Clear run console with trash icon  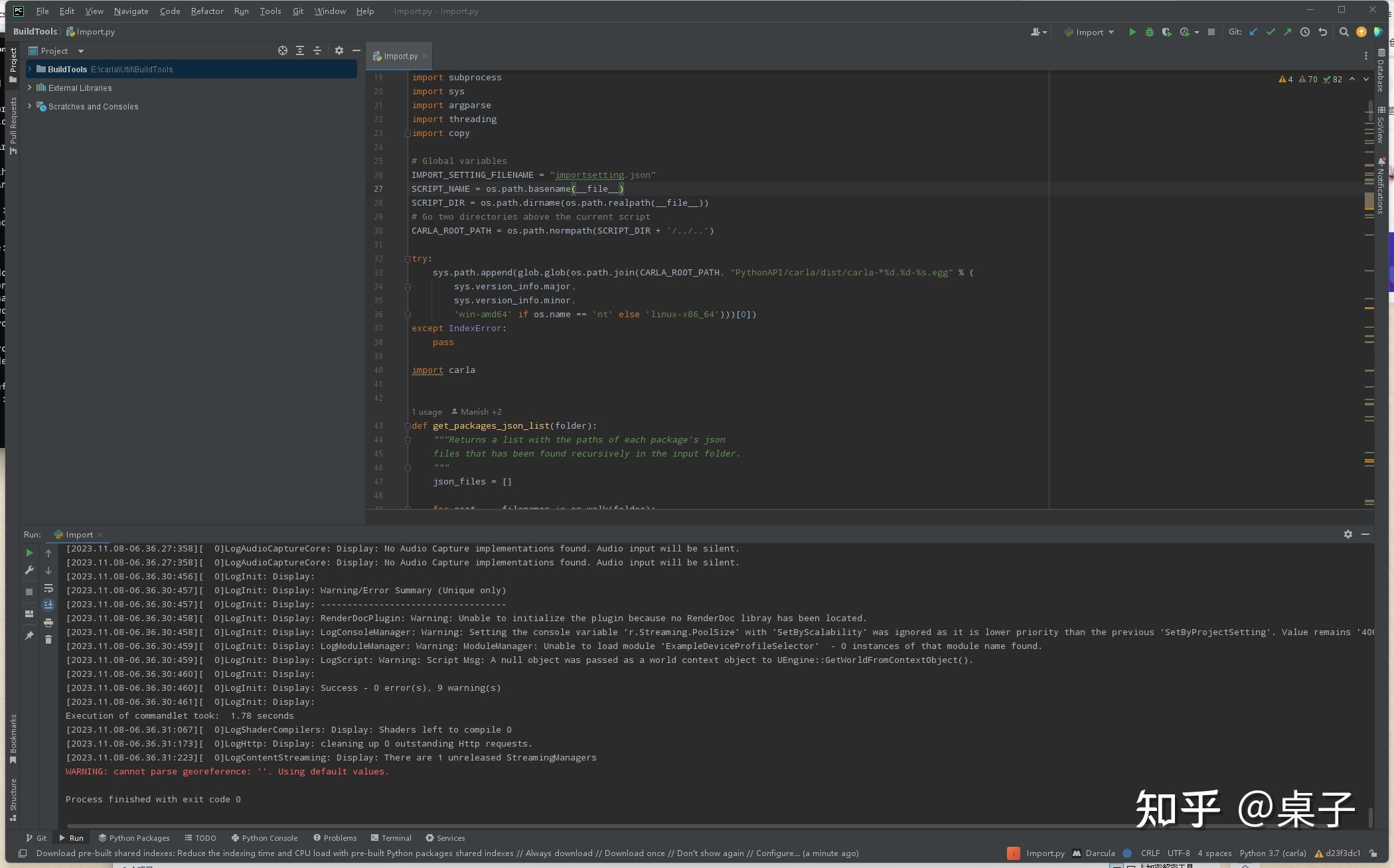tap(48, 639)
